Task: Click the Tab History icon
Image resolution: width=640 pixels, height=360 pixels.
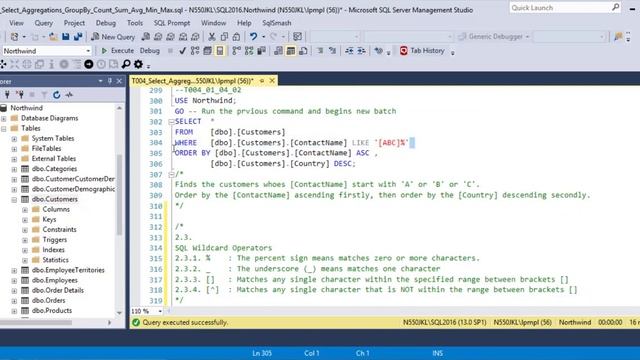Action: click(x=404, y=51)
